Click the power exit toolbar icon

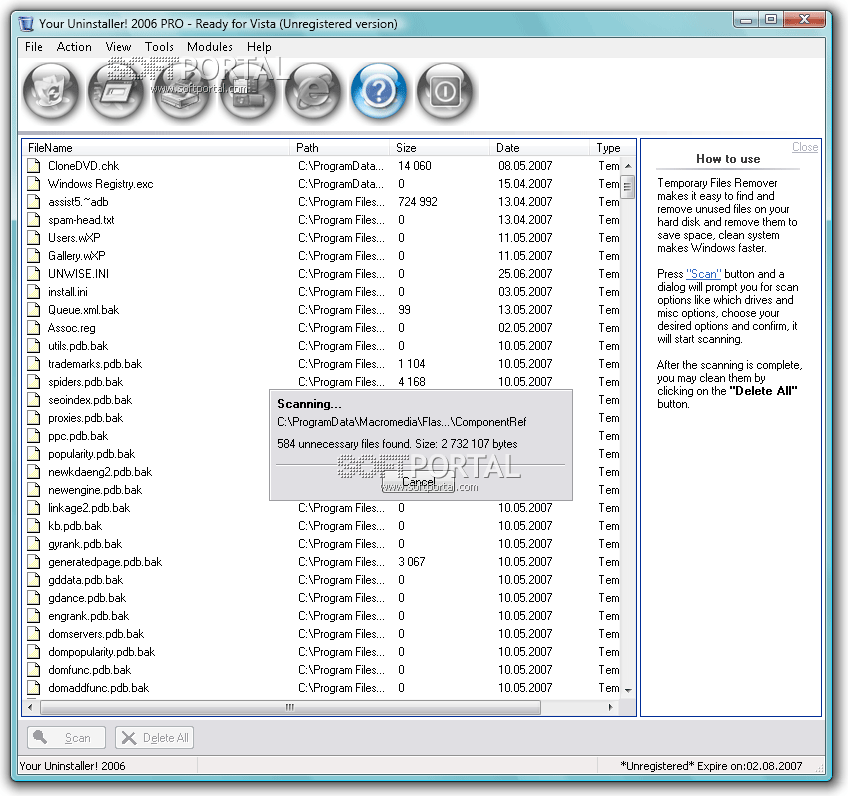pyautogui.click(x=445, y=92)
